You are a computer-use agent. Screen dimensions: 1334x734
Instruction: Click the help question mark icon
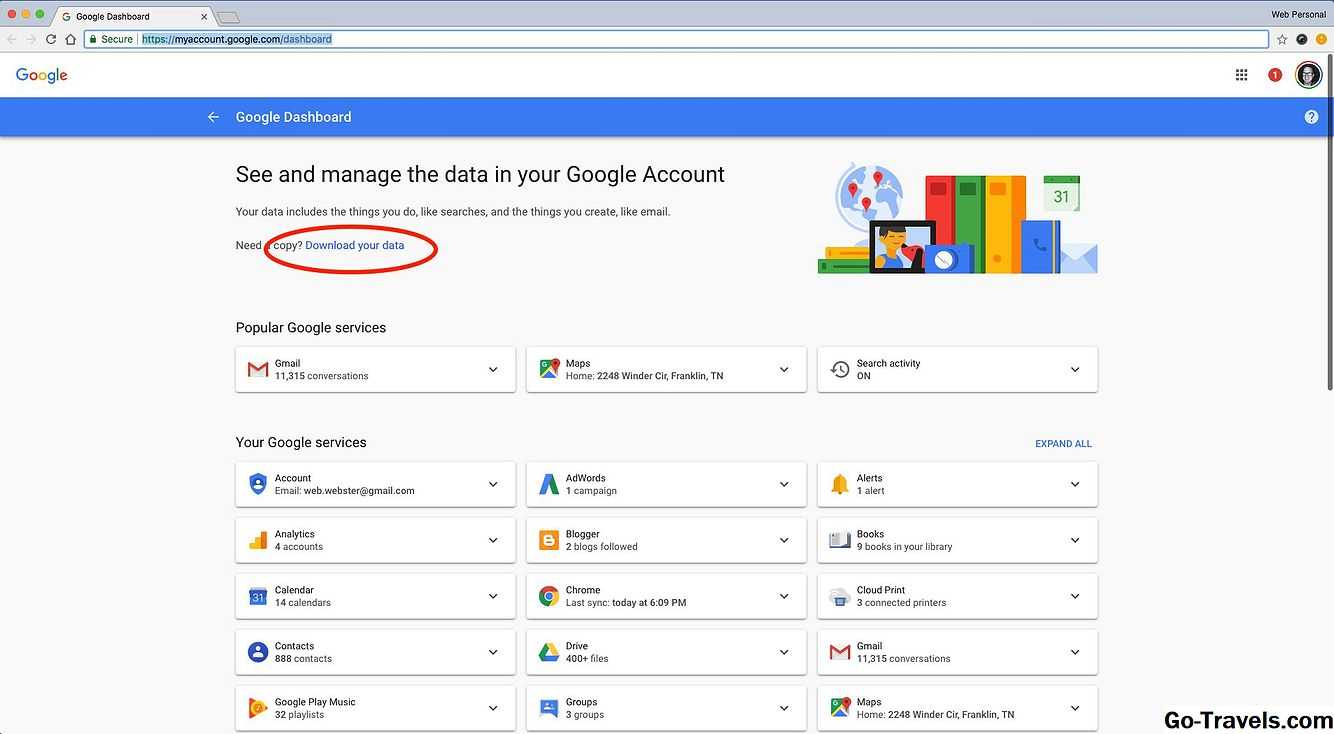pos(1311,117)
